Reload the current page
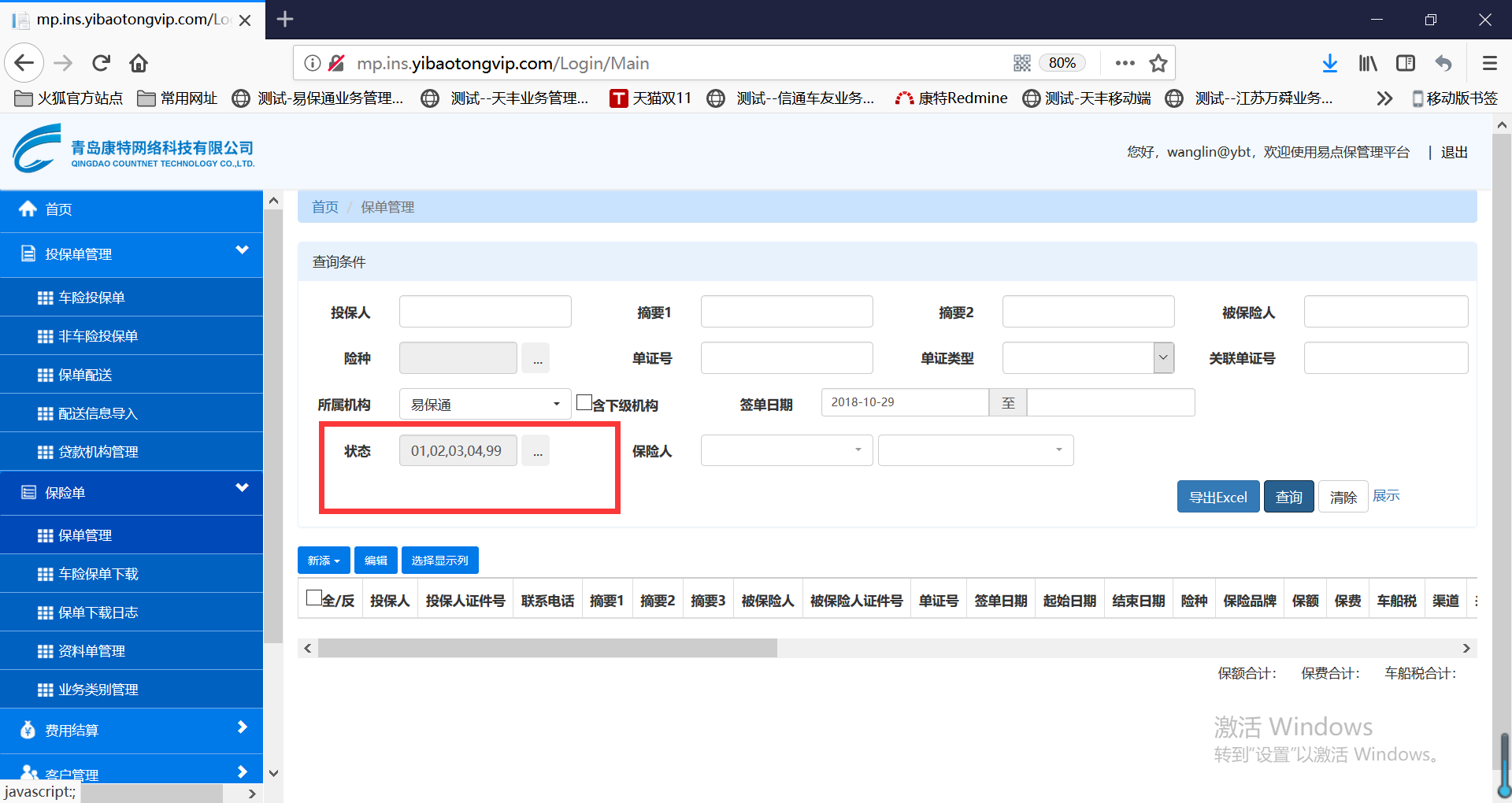Image resolution: width=1512 pixels, height=803 pixels. pos(101,63)
